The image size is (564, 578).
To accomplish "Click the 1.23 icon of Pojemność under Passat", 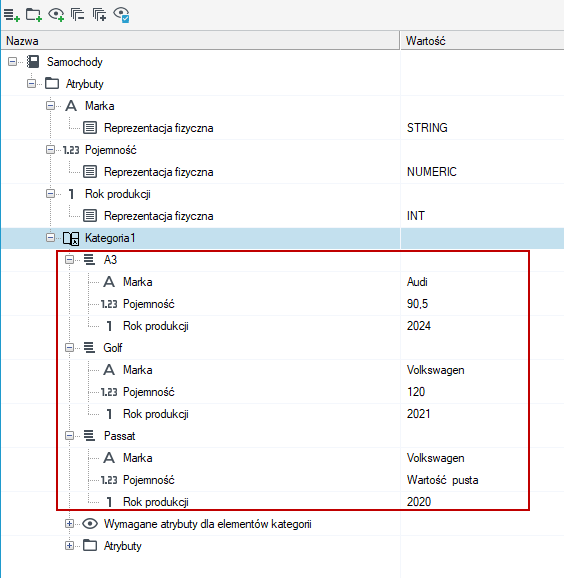I will point(109,480).
